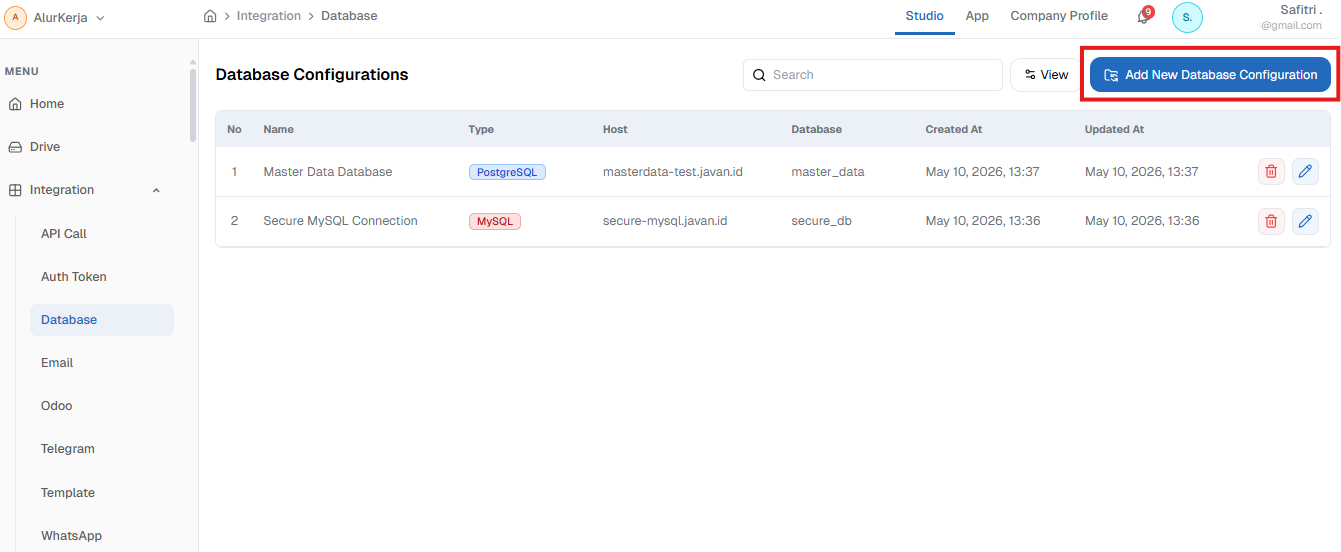This screenshot has width=1341, height=552.
Task: Open the notifications bell
Action: [1143, 17]
